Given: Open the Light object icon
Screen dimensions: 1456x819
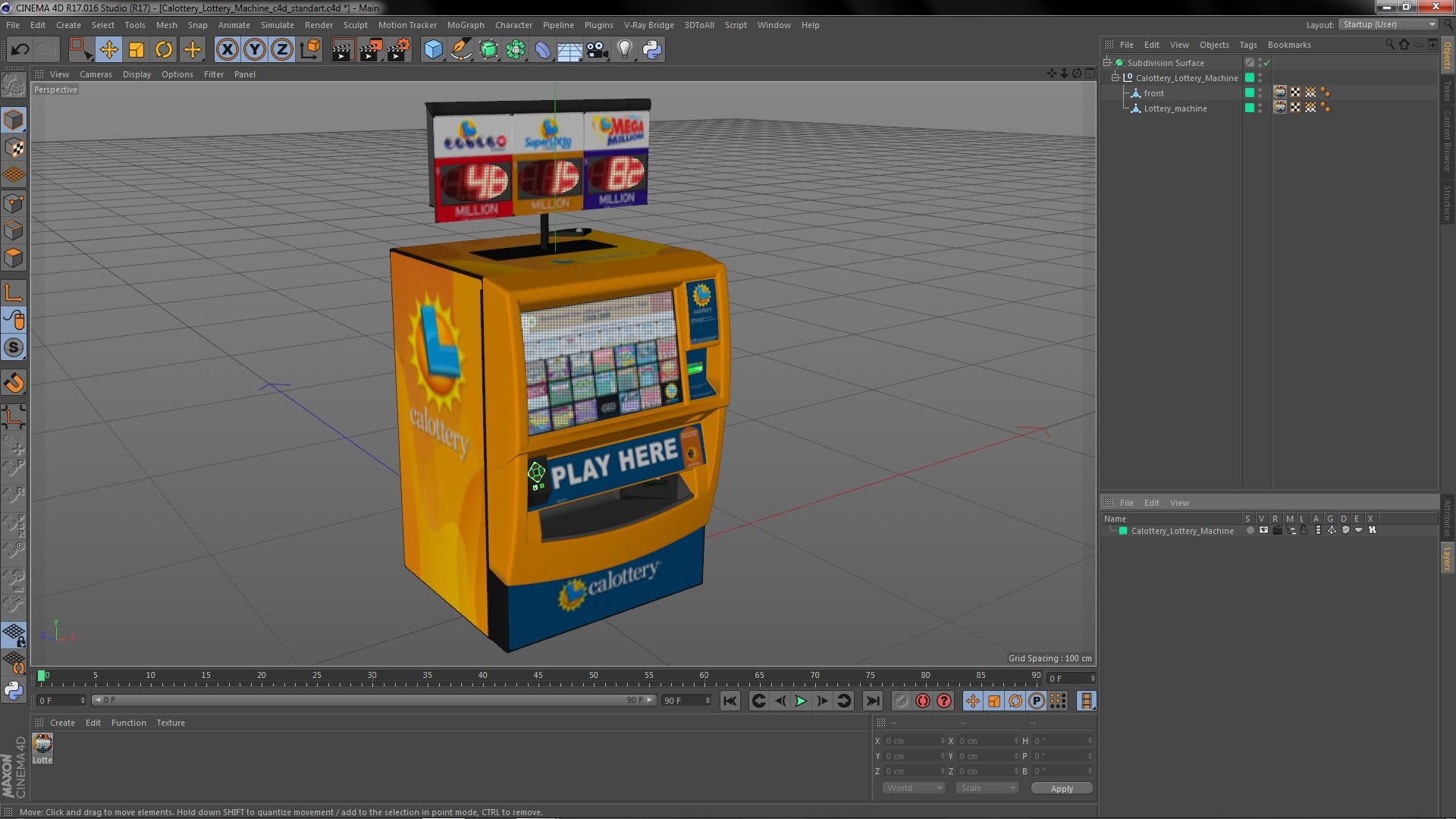Looking at the screenshot, I should [624, 50].
